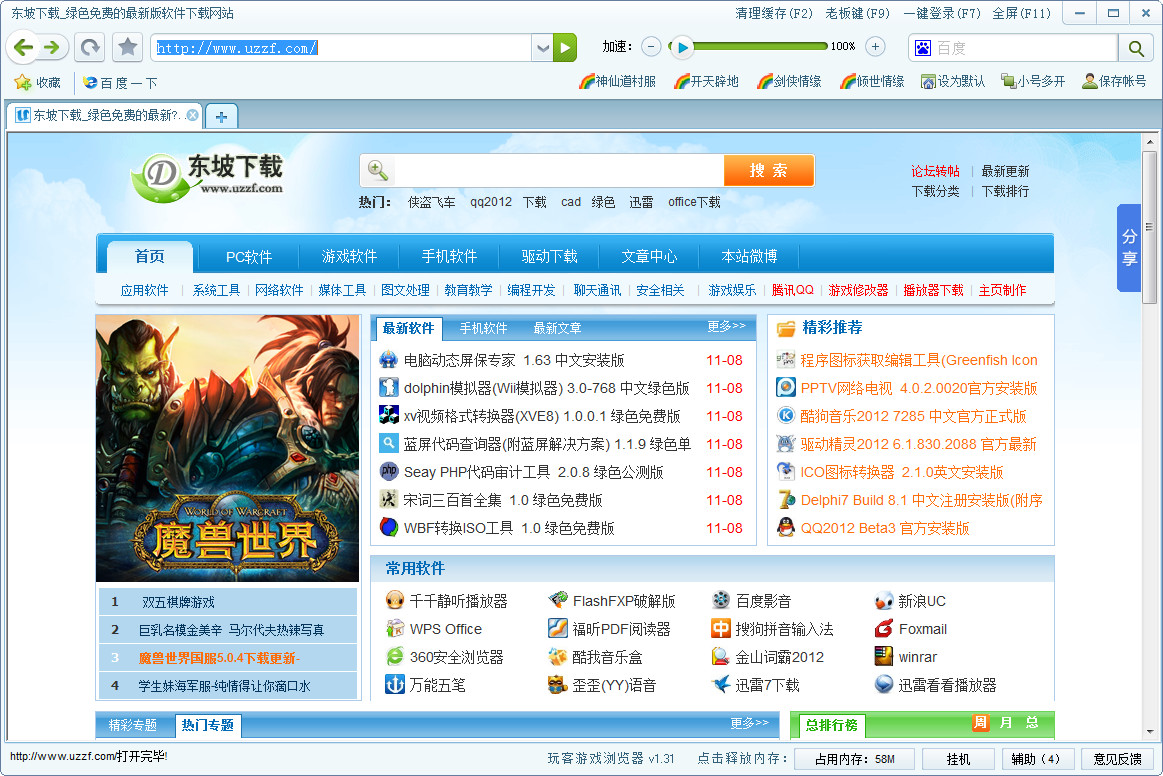Image resolution: width=1163 pixels, height=776 pixels.
Task: Open a new tab with the plus button
Action: pos(221,116)
